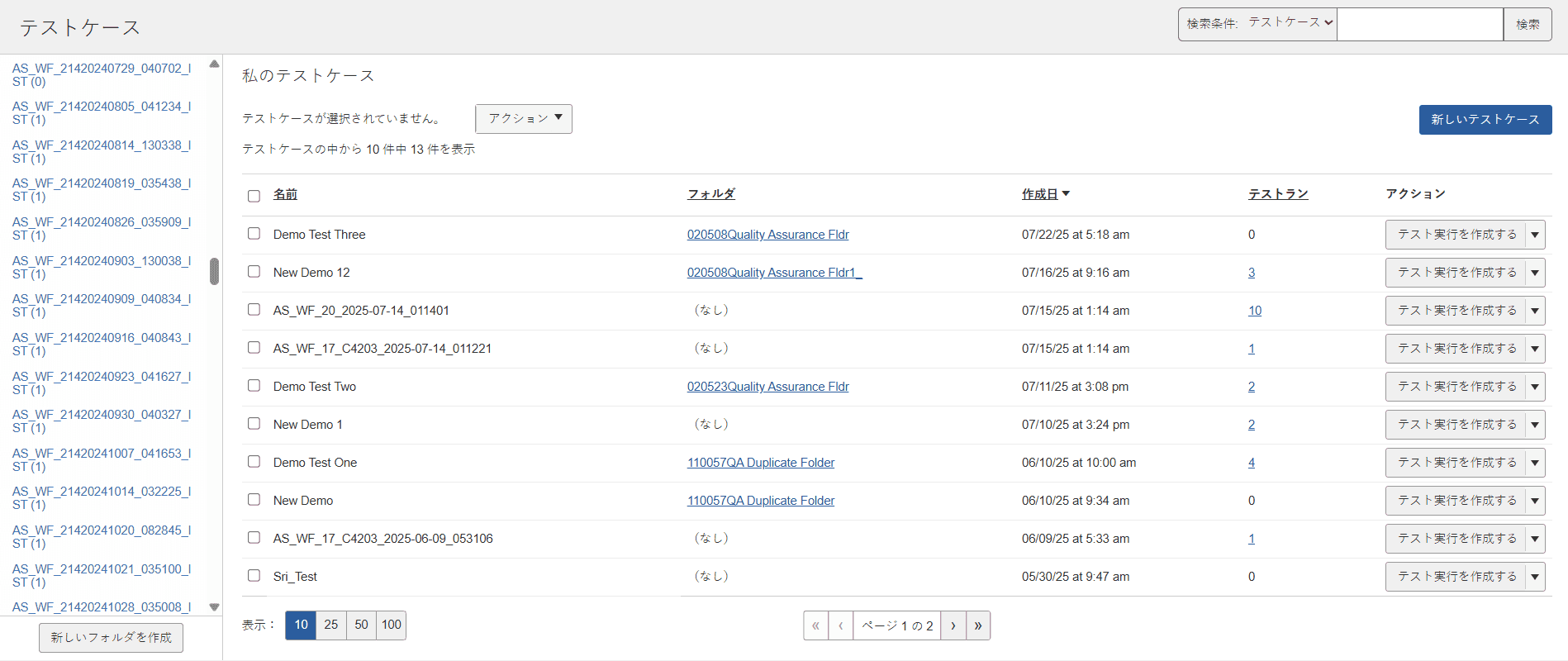The image size is (1568, 661).
Task: Check the Demo Test Three checkbox
Action: coord(254,234)
